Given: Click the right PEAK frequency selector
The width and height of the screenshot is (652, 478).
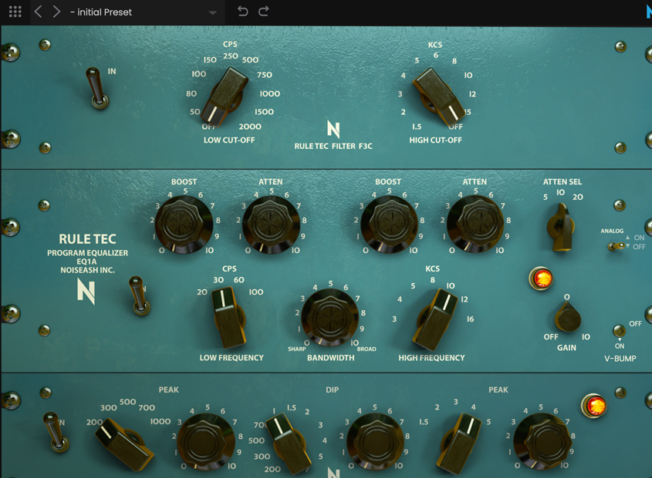Looking at the screenshot, I should [x=459, y=444].
